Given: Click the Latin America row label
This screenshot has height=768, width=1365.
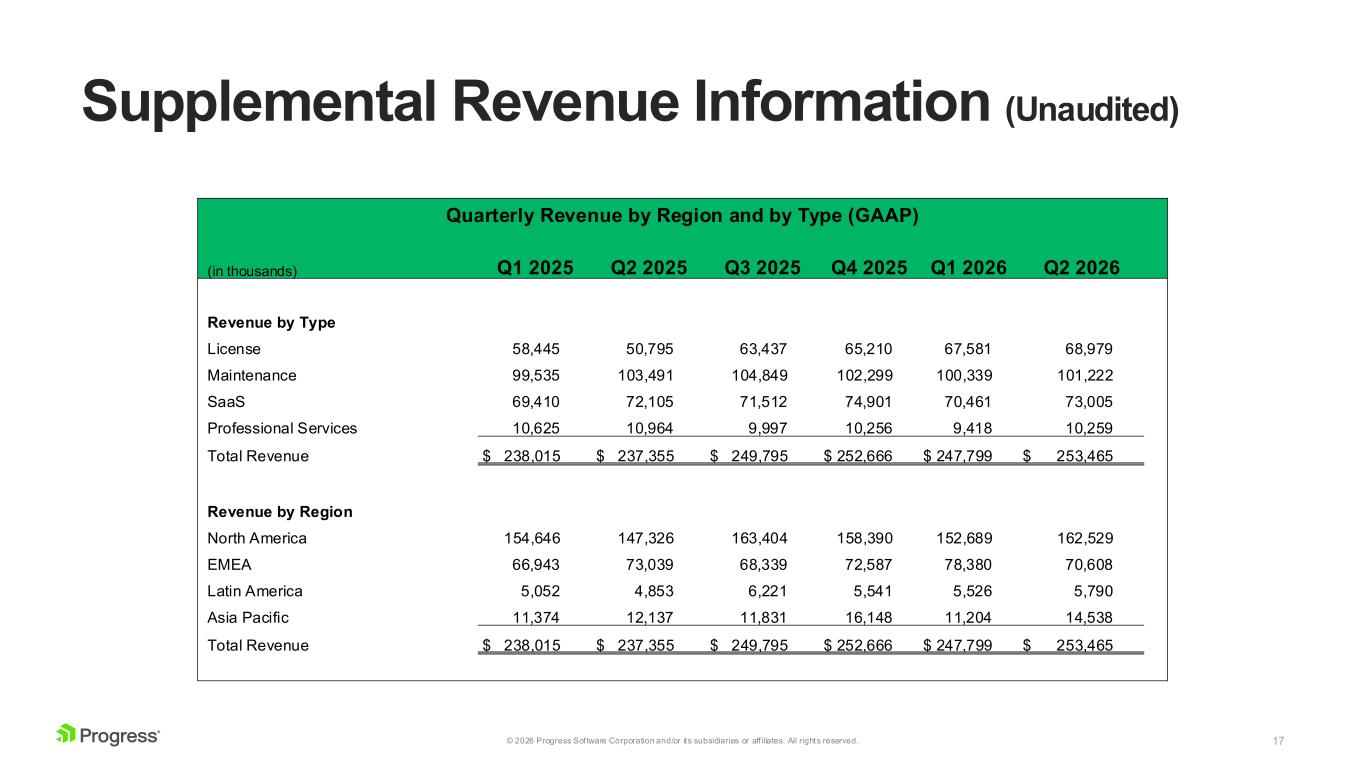Looking at the screenshot, I should click(255, 591).
